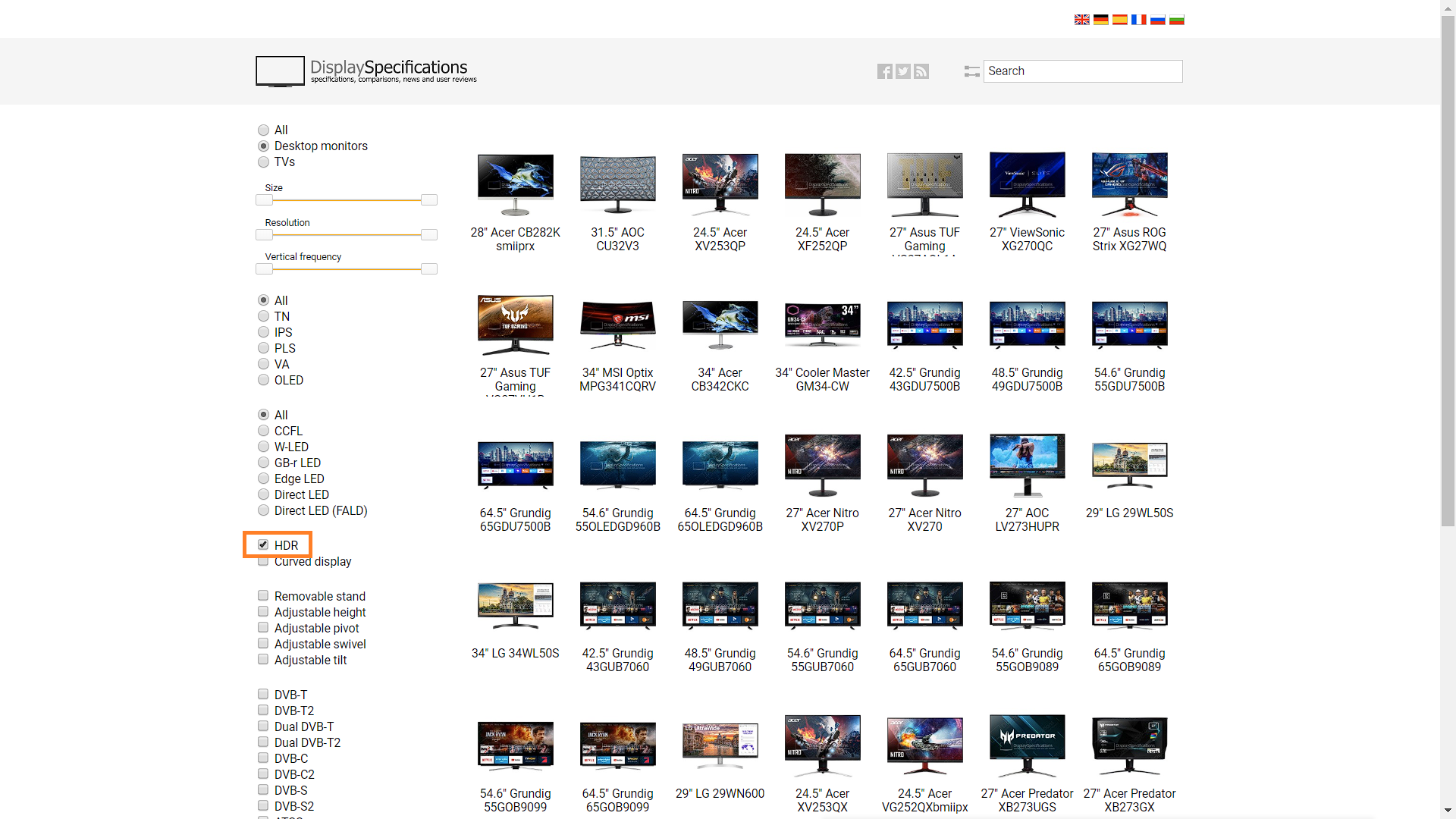
Task: Switch language to English with the UK flag
Action: click(x=1081, y=20)
